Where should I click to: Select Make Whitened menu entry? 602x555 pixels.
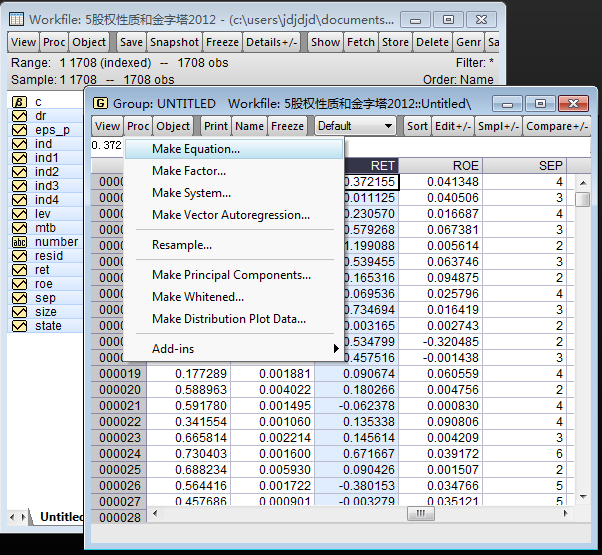234,297
